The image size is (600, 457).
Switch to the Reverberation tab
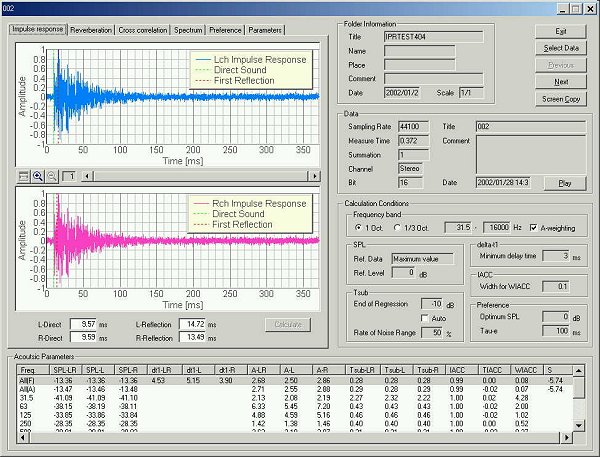pyautogui.click(x=90, y=30)
